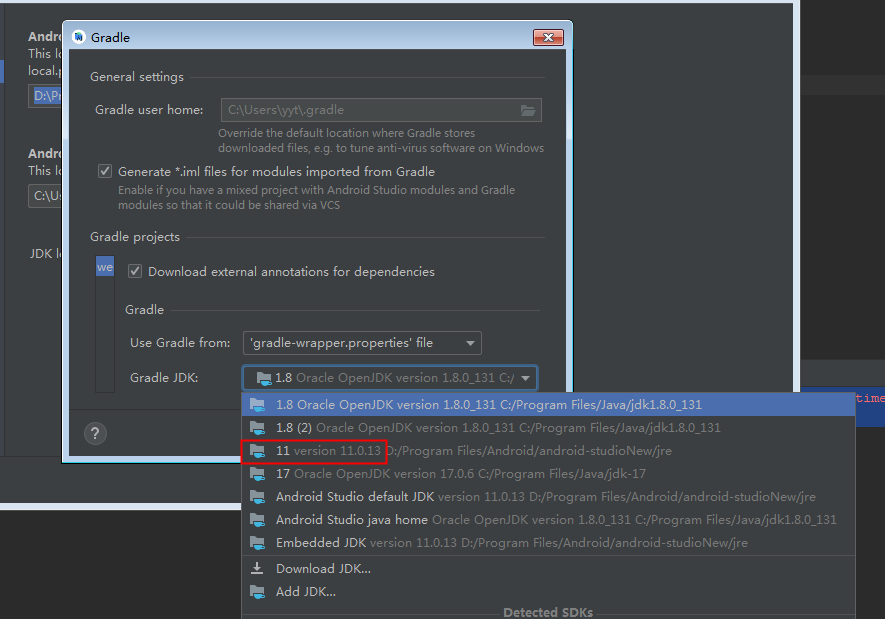
Task: Click the folder icon of Embedded JDK entry
Action: coord(258,543)
